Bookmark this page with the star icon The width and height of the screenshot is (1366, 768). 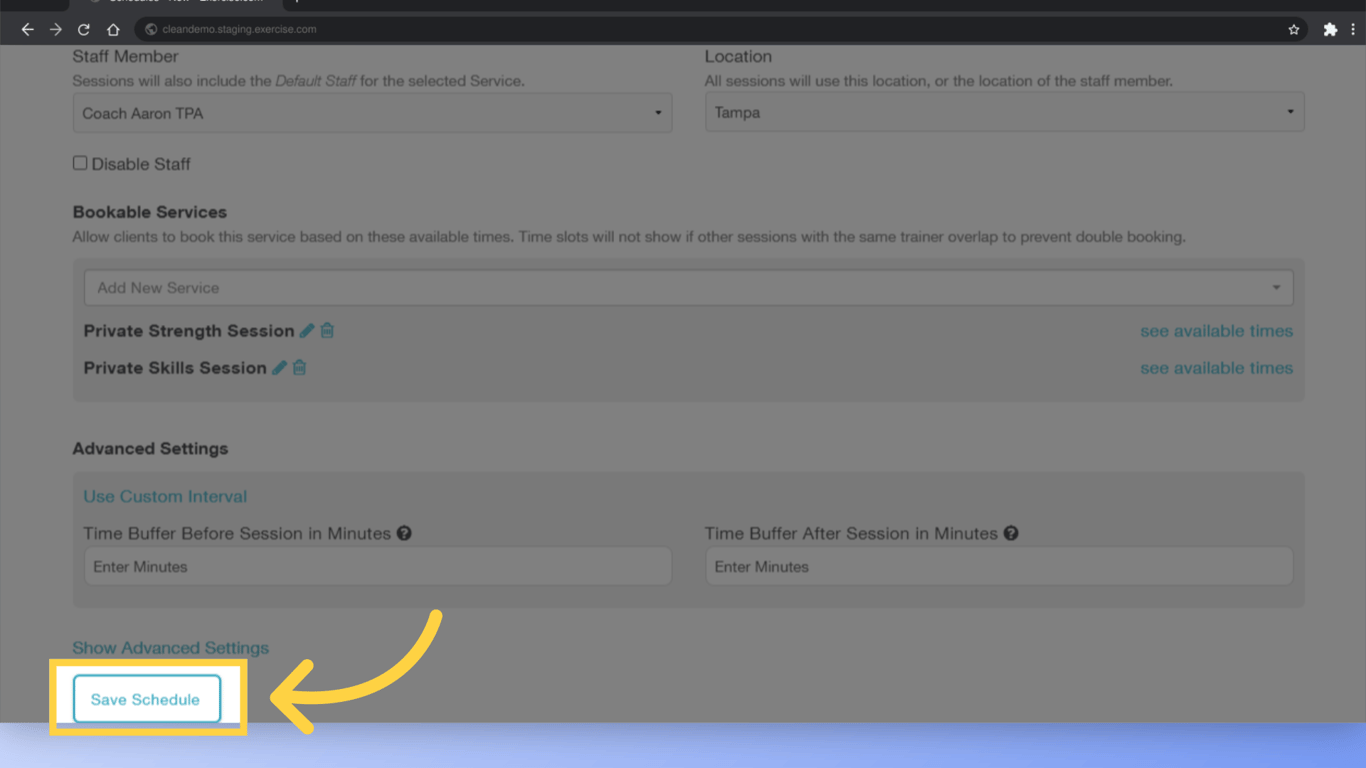pos(1294,29)
